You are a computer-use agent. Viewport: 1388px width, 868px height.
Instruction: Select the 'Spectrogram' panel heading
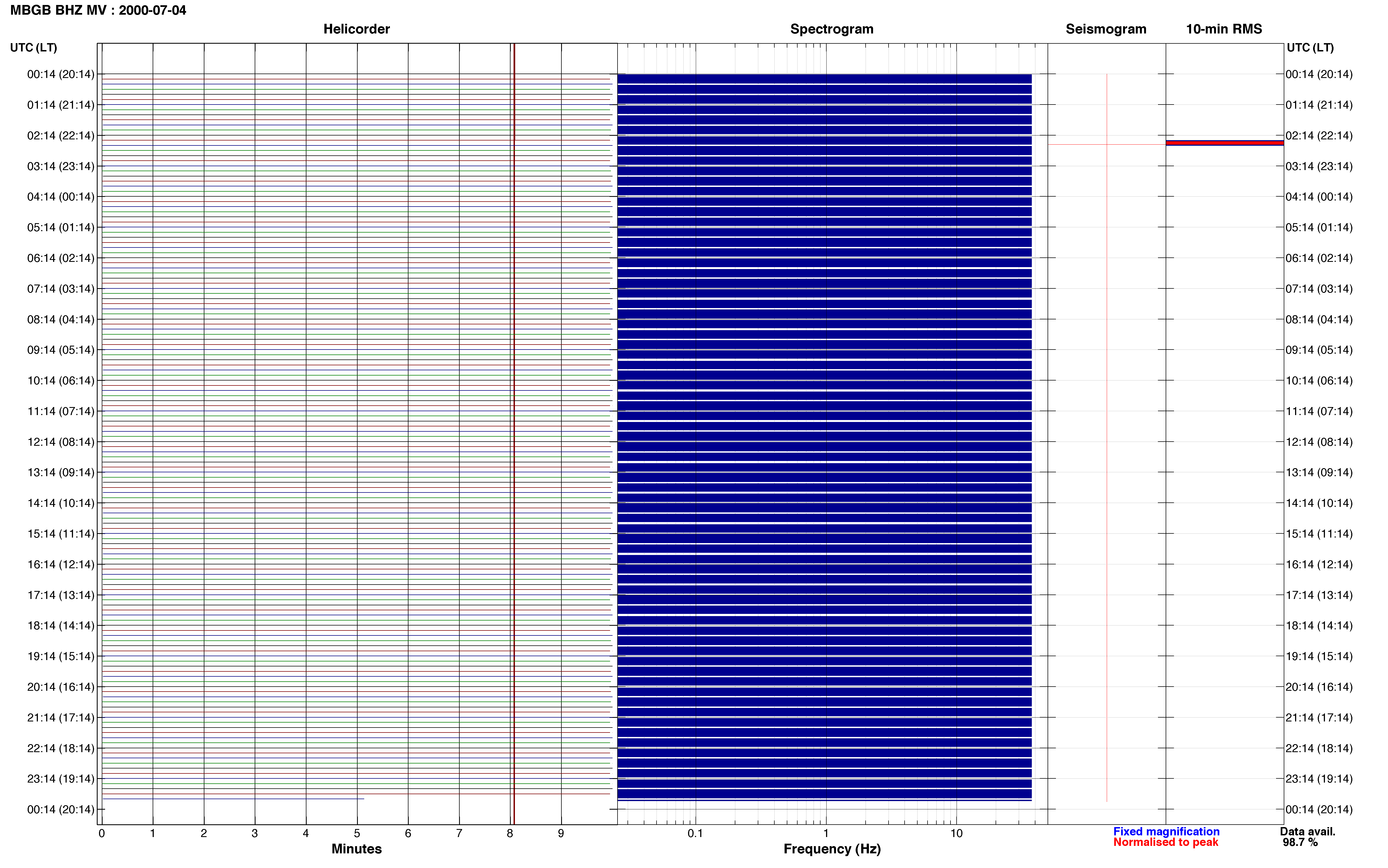tap(832, 29)
